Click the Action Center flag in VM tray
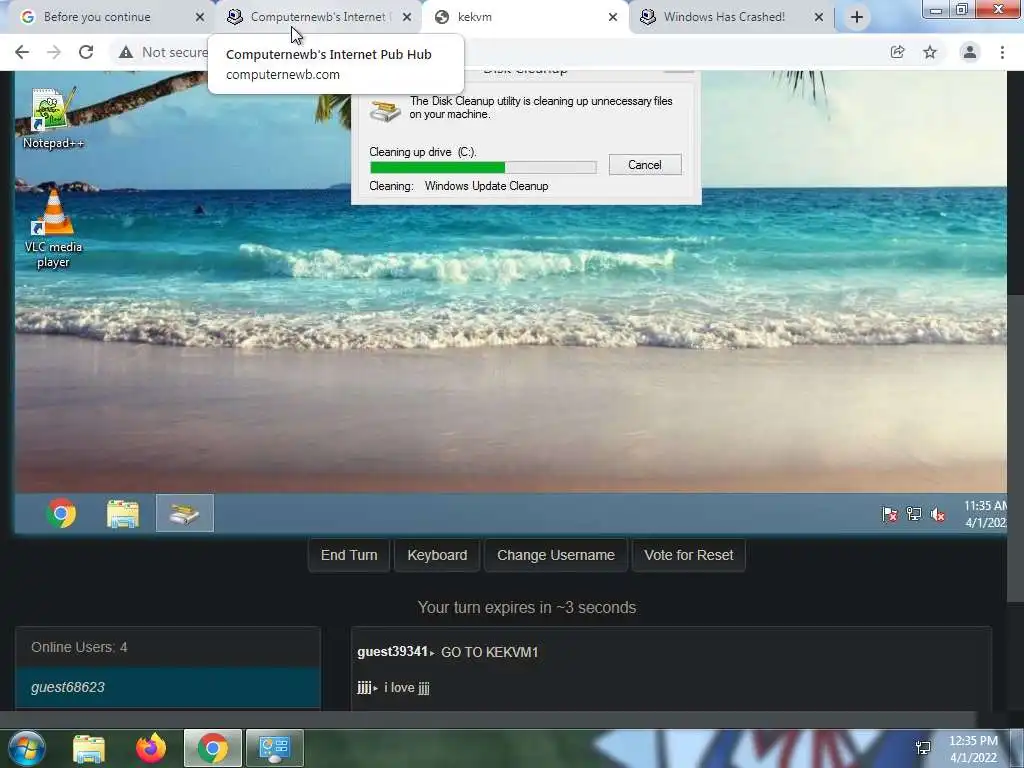 point(889,515)
